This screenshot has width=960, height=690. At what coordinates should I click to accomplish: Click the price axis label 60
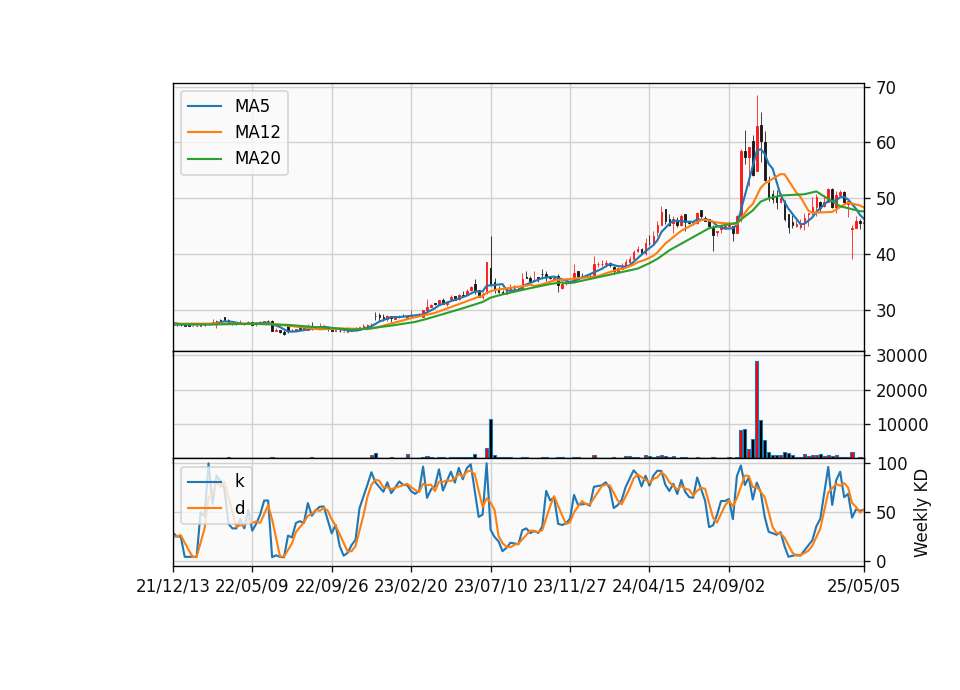pos(886,143)
